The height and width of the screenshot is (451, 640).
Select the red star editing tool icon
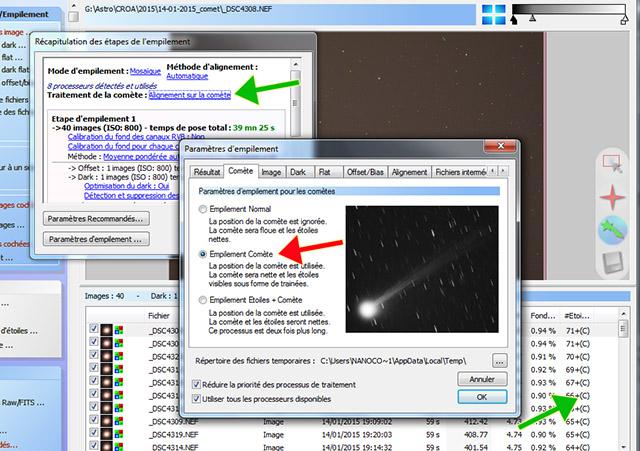coord(613,197)
